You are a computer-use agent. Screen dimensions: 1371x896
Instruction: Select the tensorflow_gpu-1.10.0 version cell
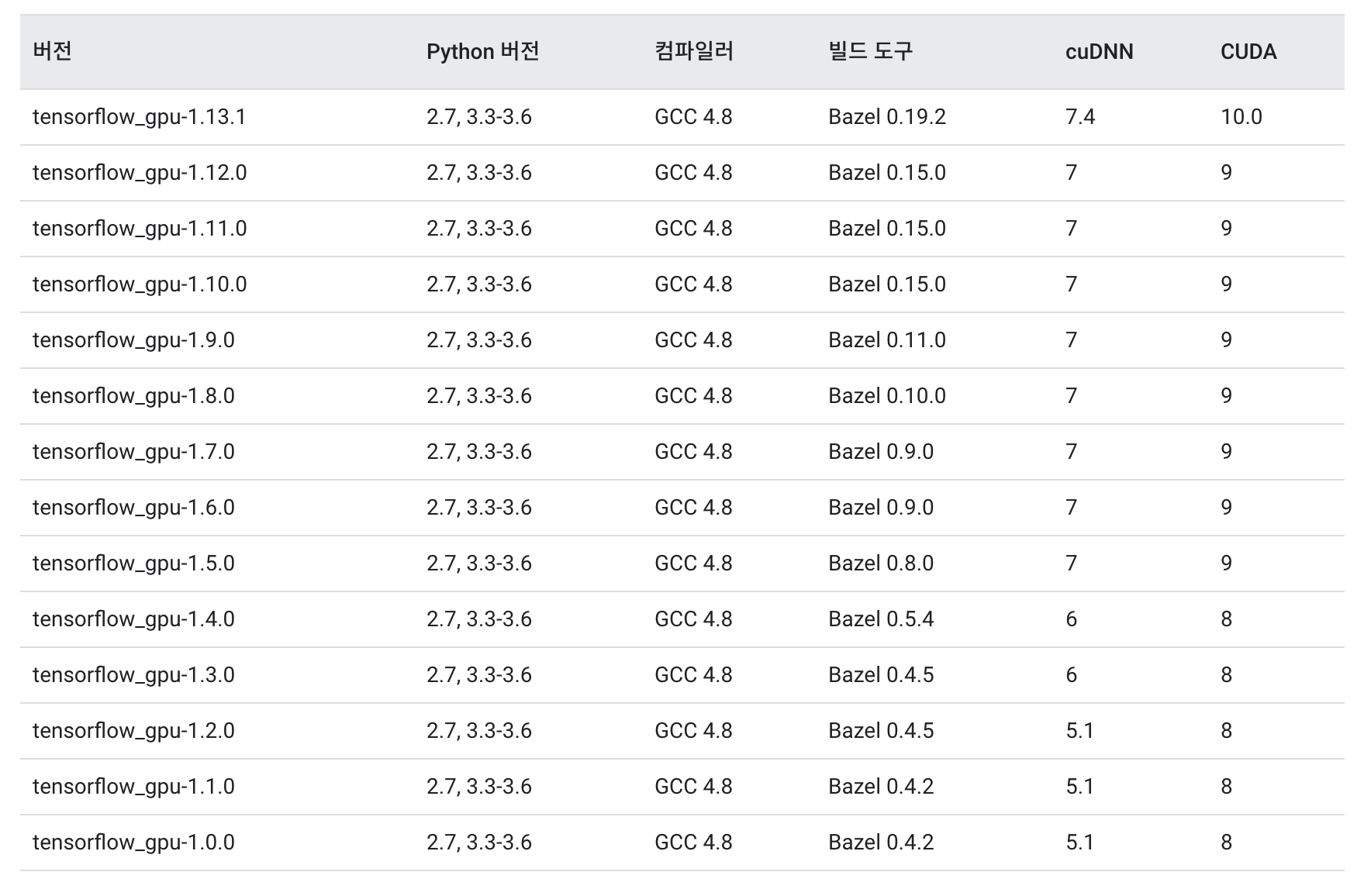pos(140,284)
